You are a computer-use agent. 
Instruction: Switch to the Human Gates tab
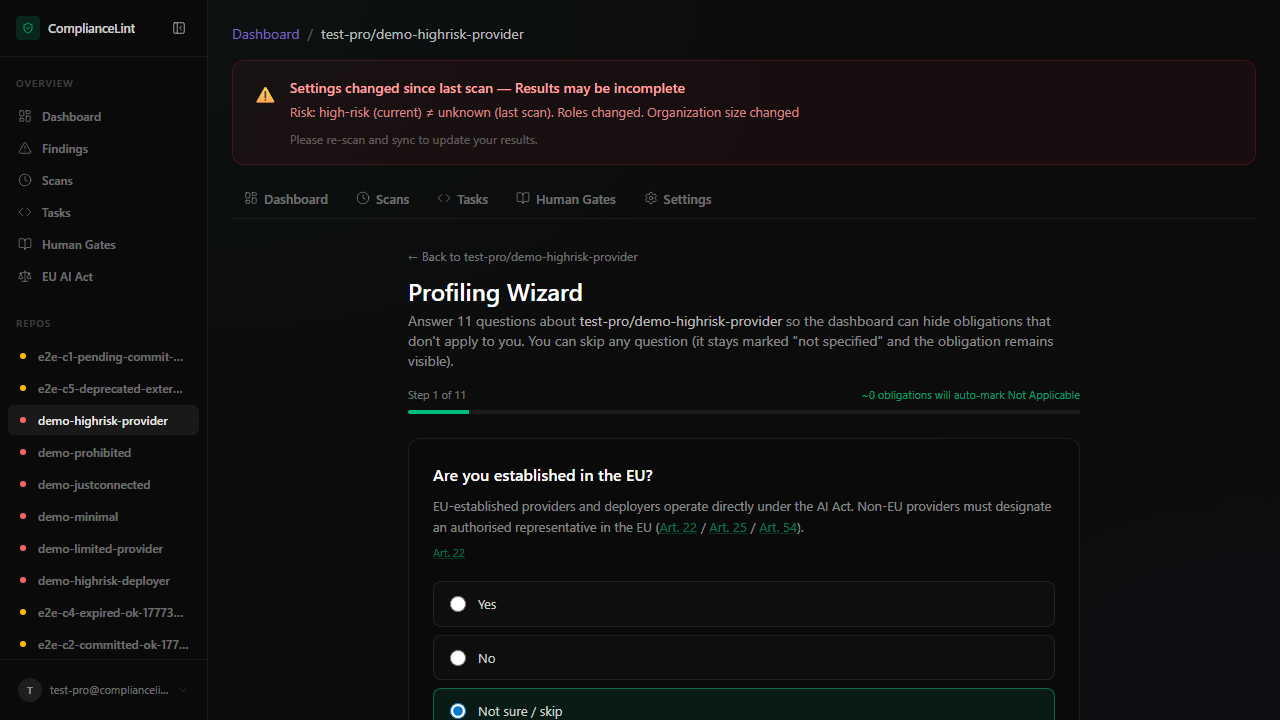(566, 199)
